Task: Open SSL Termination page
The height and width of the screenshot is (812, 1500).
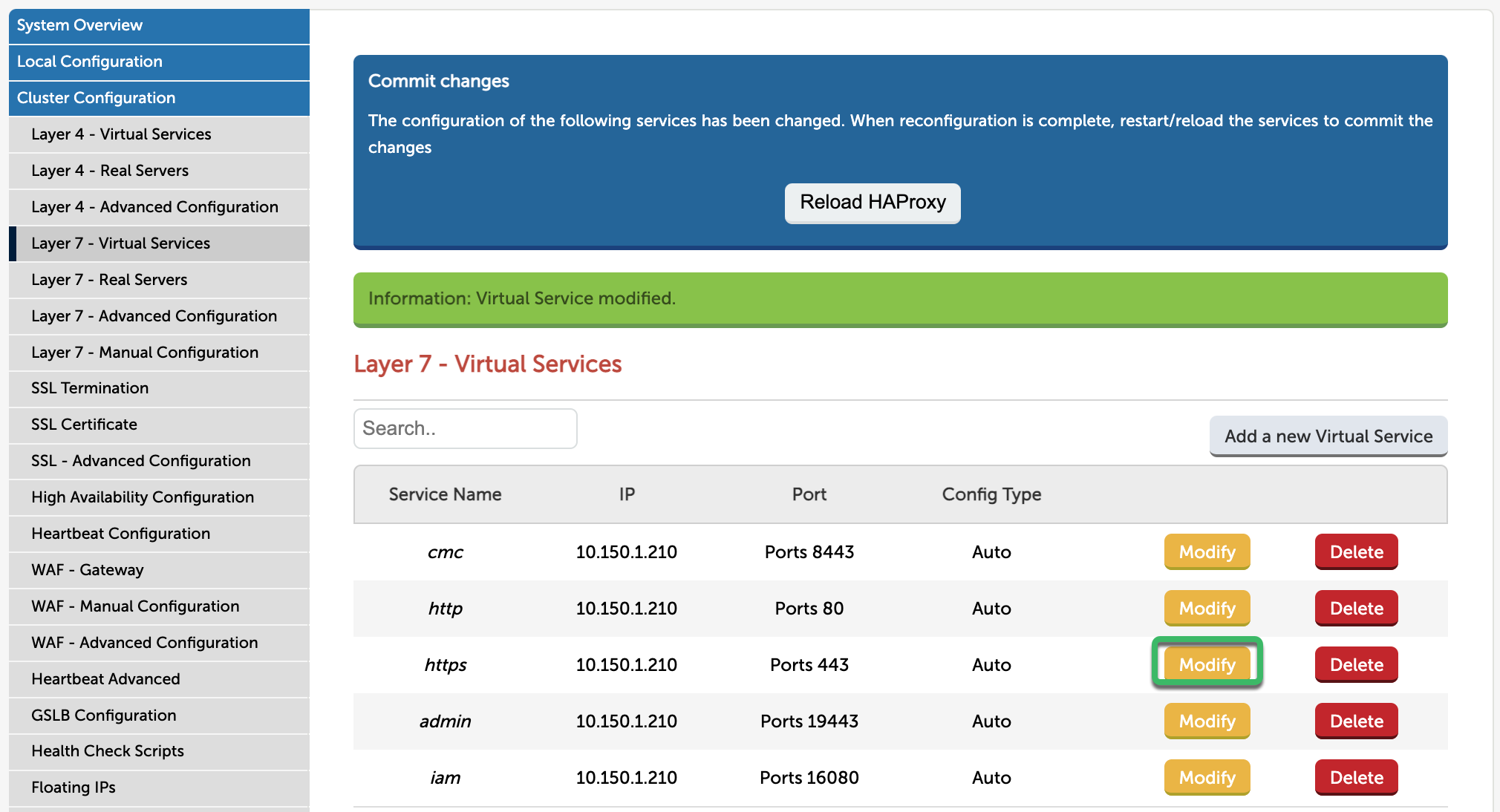Action: 159,388
